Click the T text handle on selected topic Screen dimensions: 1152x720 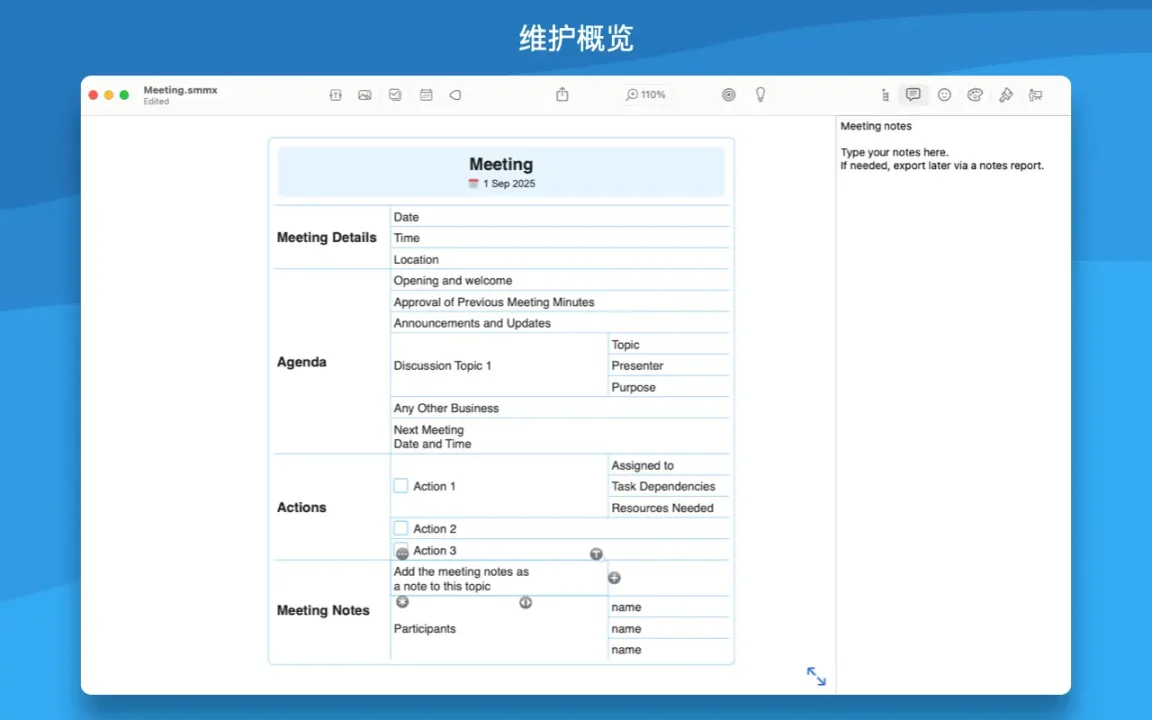597,554
